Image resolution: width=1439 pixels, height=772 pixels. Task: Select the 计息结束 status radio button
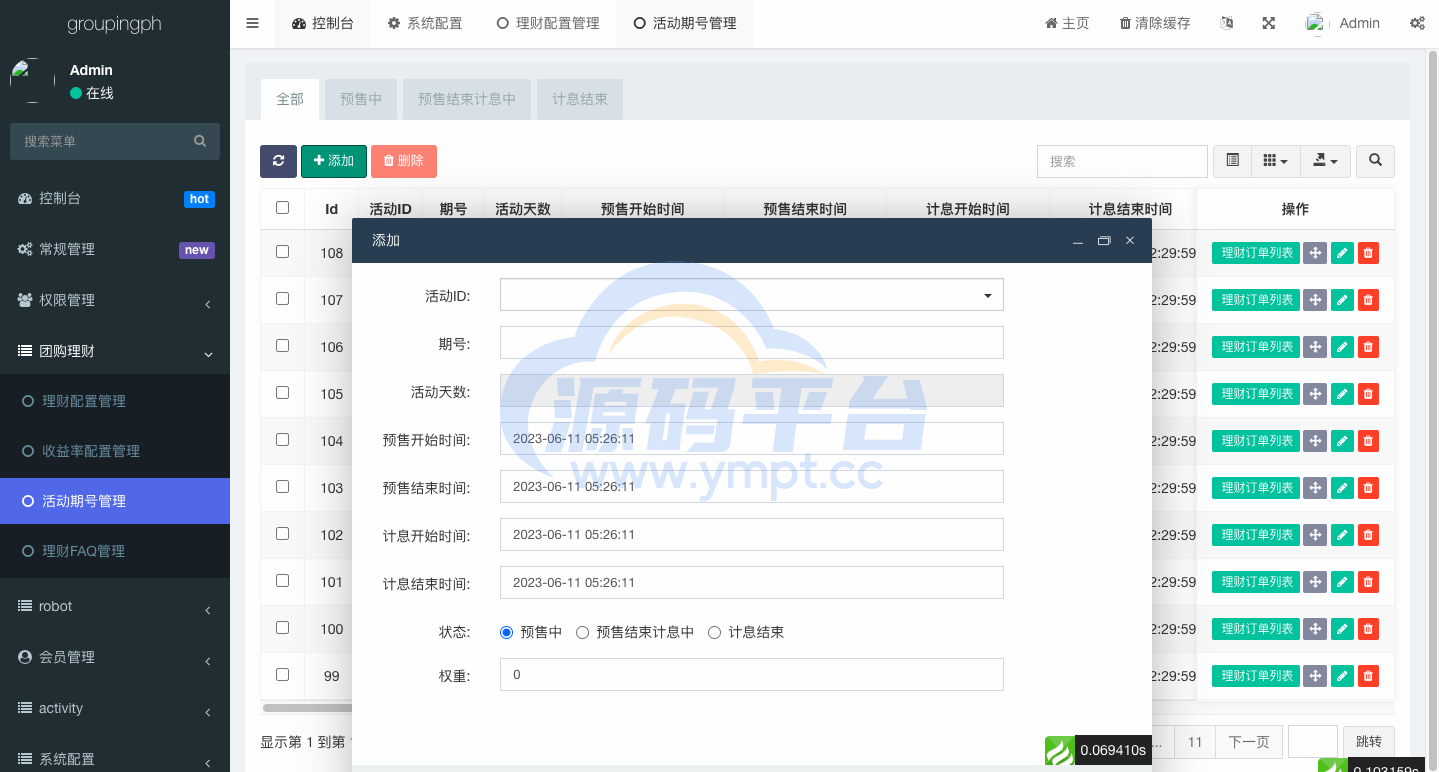[x=714, y=632]
